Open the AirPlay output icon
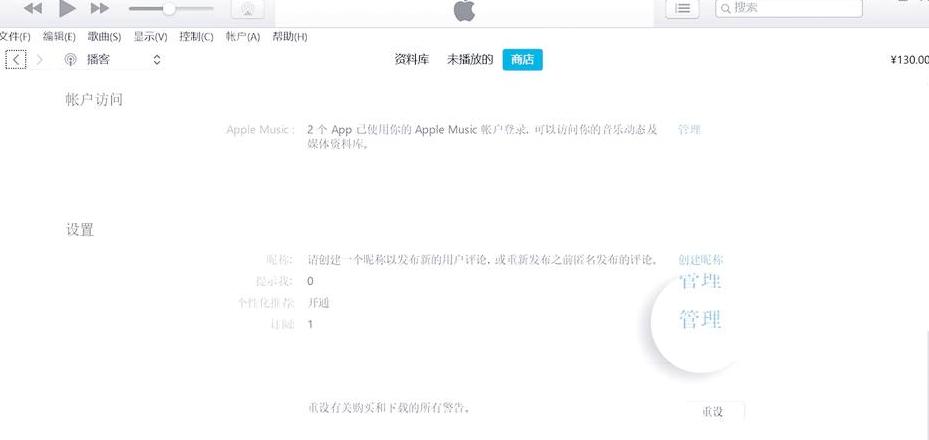Image resolution: width=929 pixels, height=440 pixels. [248, 8]
